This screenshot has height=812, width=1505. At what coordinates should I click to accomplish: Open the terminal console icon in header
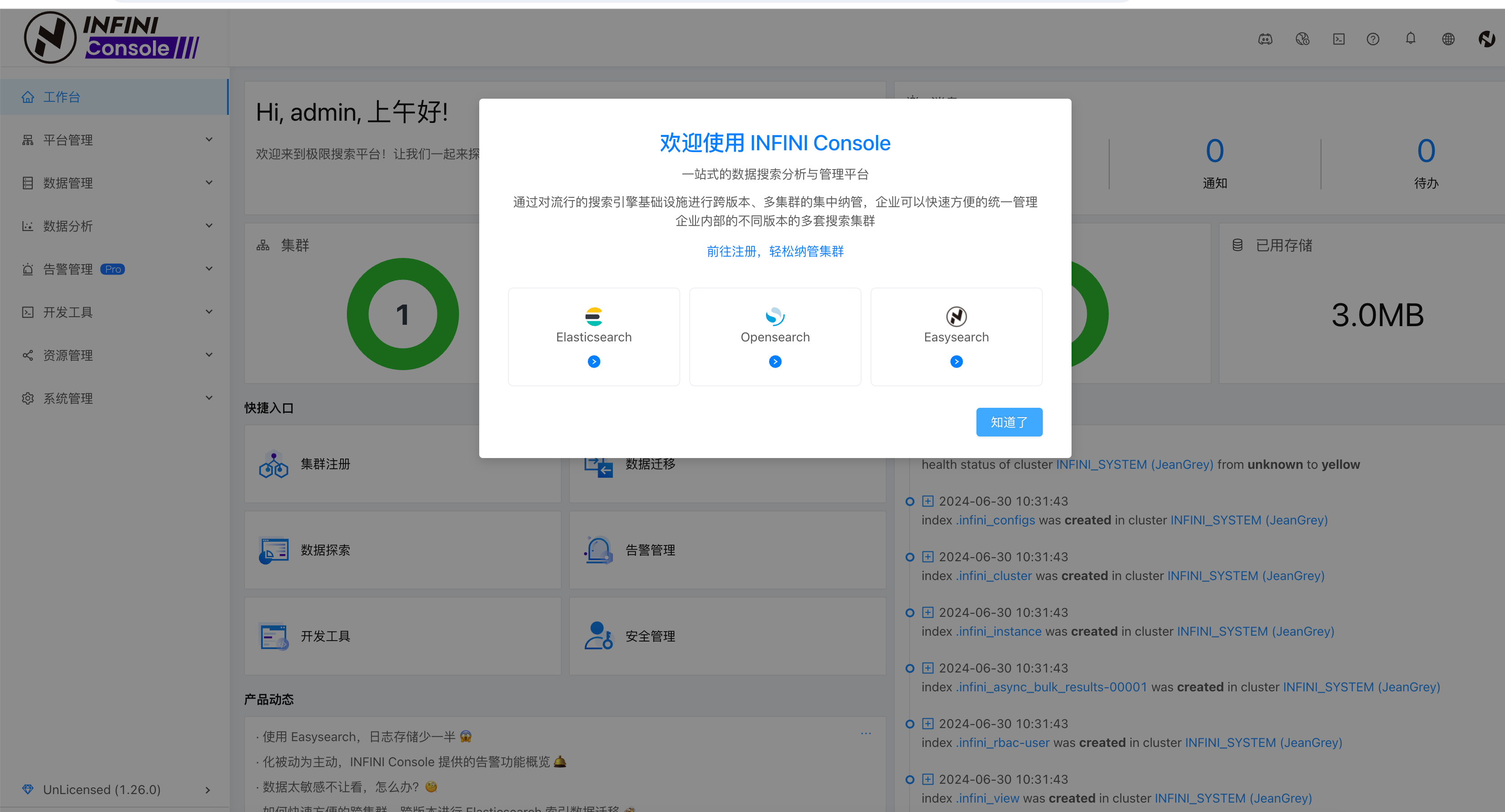[x=1339, y=39]
